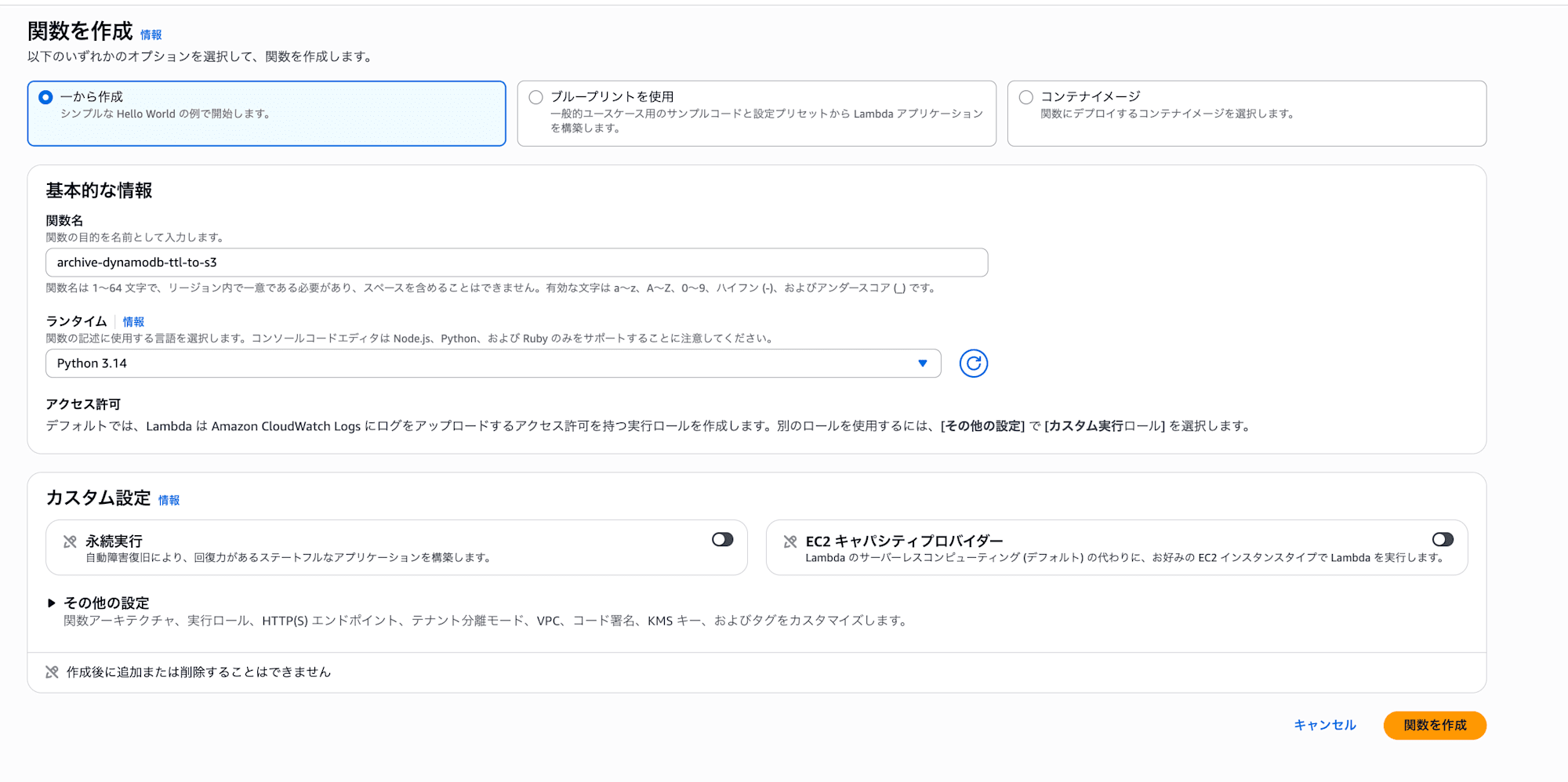This screenshot has width=1568, height=782.
Task: Click the immutable icon beside 永続実行
Action: [70, 541]
